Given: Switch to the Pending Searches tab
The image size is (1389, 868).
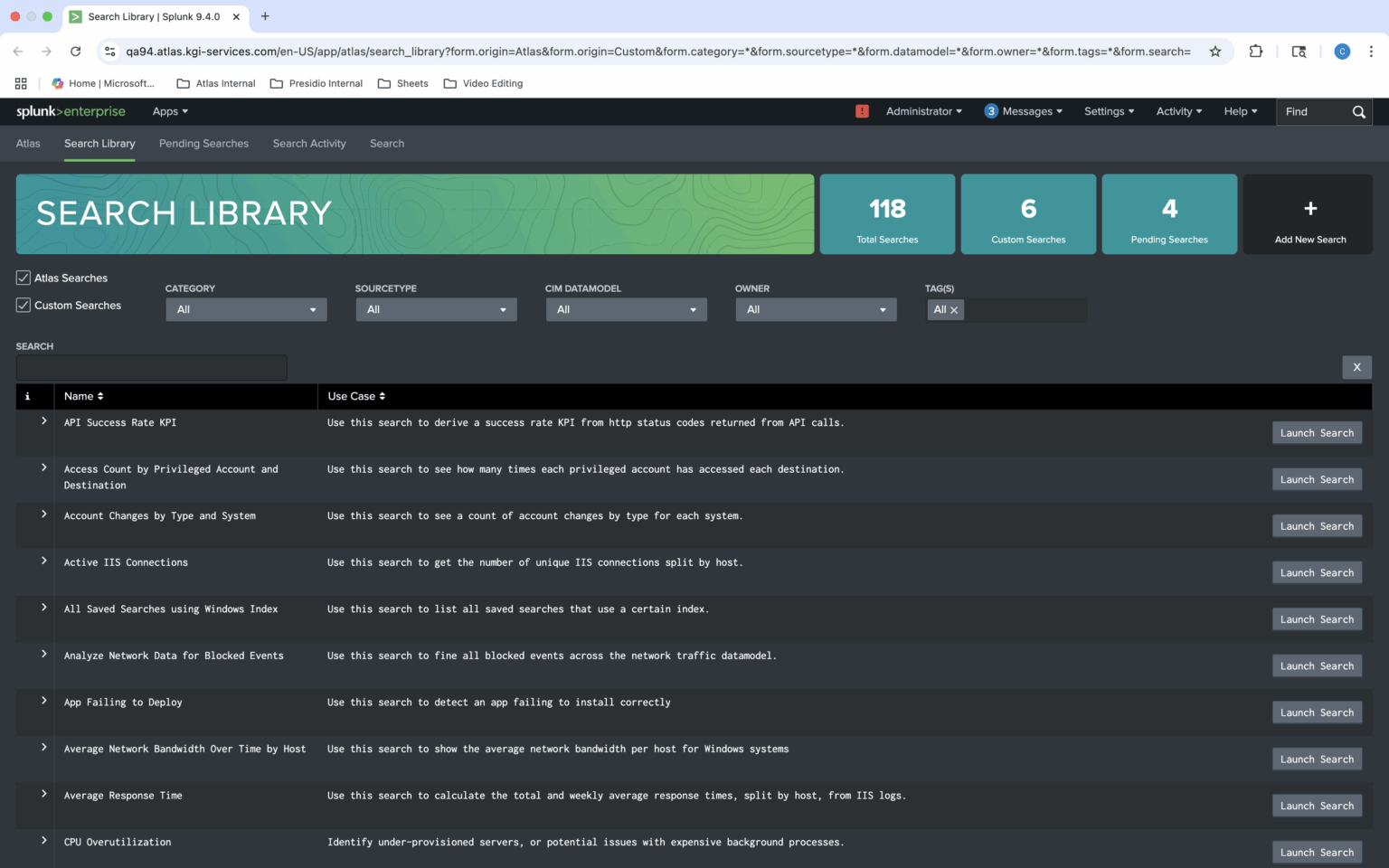Looking at the screenshot, I should point(203,143).
